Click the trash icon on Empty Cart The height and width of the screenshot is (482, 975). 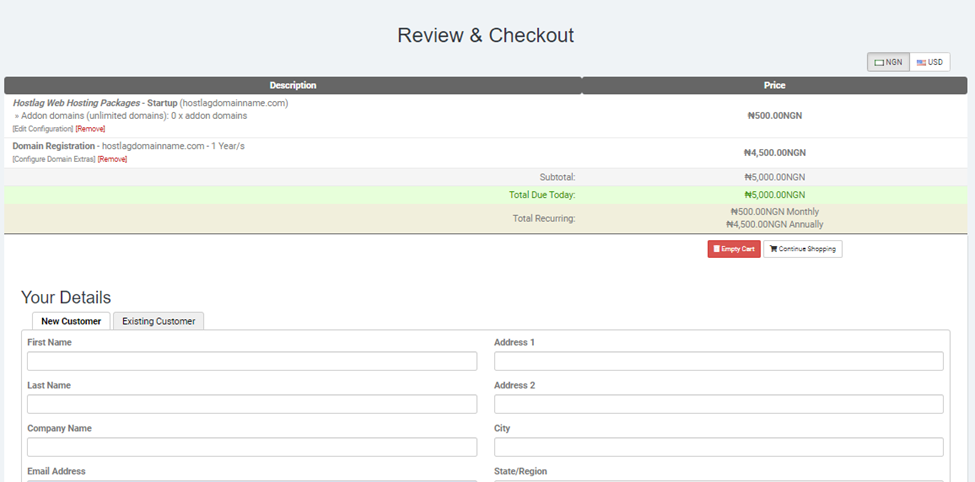point(716,249)
